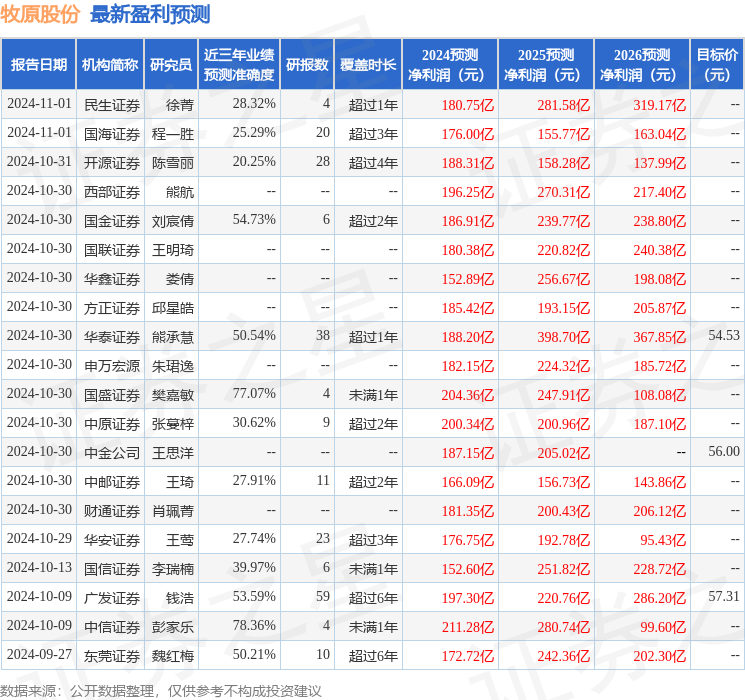This screenshot has height=700, width=745.
Task: Click the 95.43亿 2026 profit value
Action: 663,540
